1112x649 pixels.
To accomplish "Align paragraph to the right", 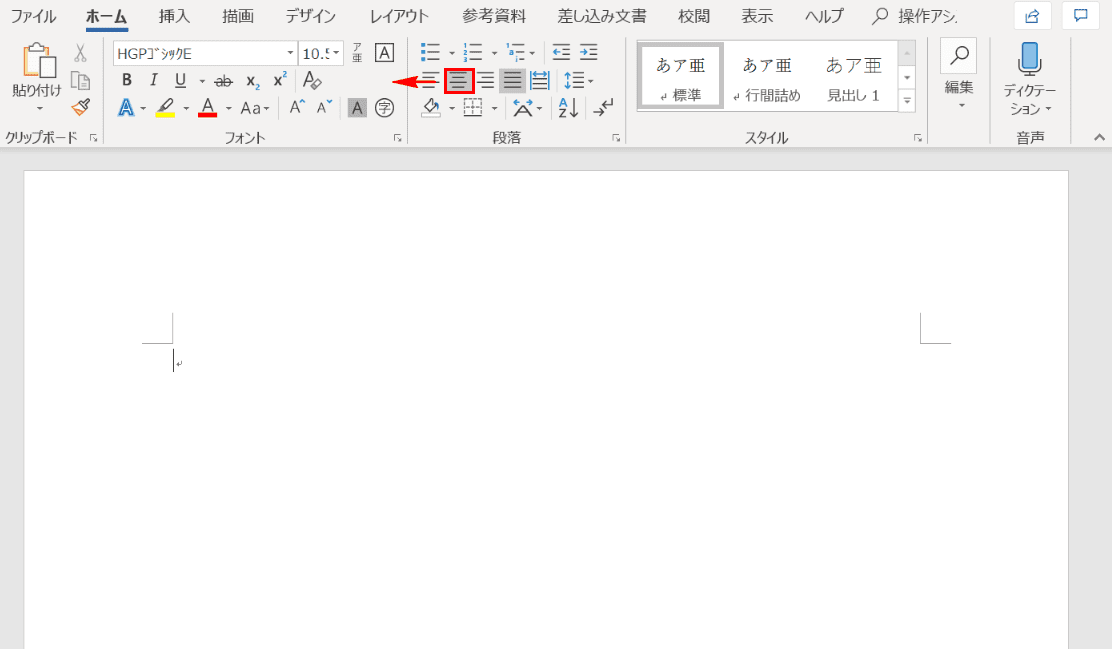I will (x=486, y=81).
